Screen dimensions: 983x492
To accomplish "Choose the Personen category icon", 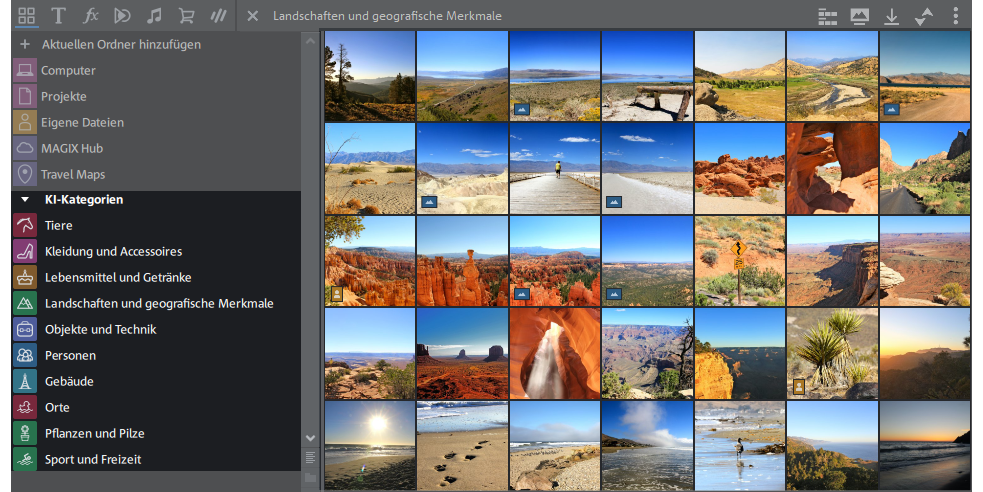I will pos(25,356).
